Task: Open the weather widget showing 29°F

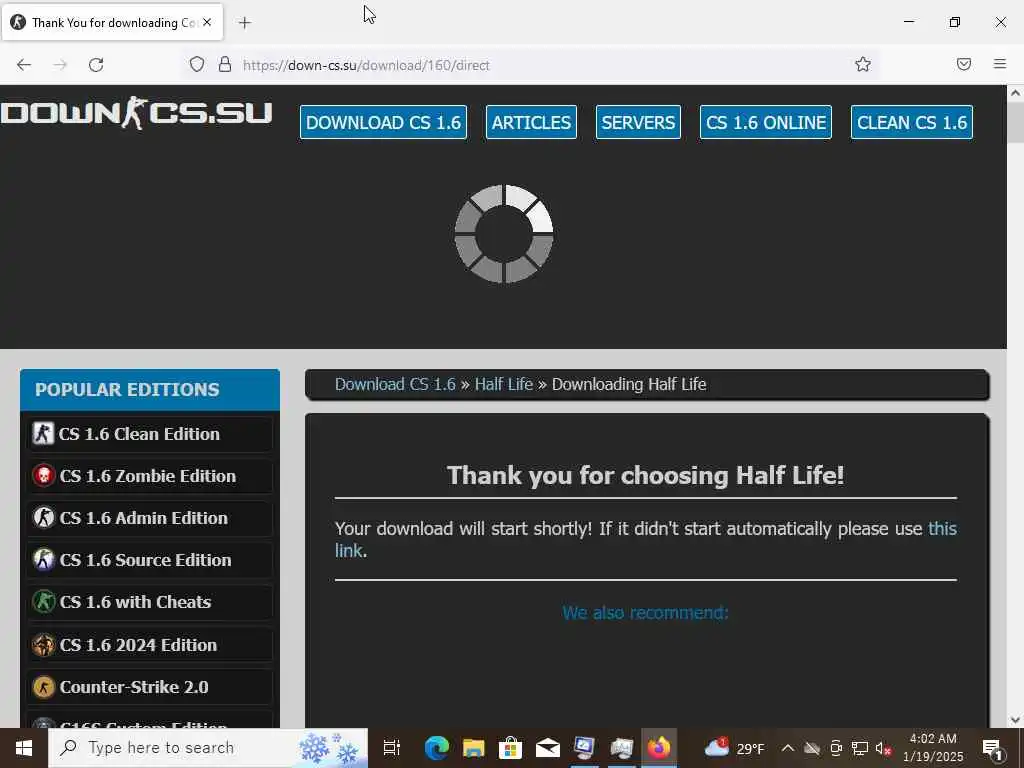Action: (735, 748)
